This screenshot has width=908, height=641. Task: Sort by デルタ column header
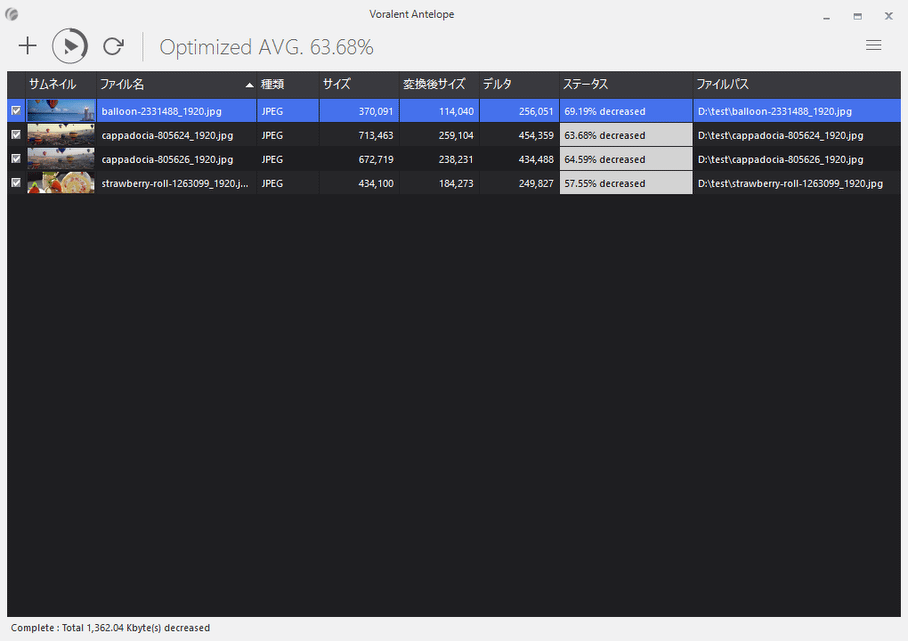coord(519,85)
